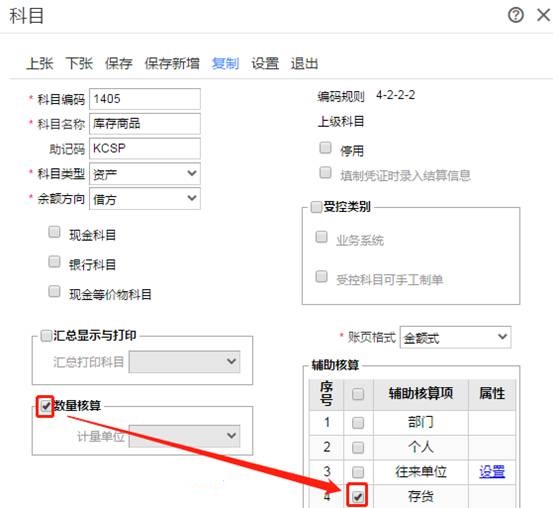Click the 复制 toolbar item

[225, 64]
